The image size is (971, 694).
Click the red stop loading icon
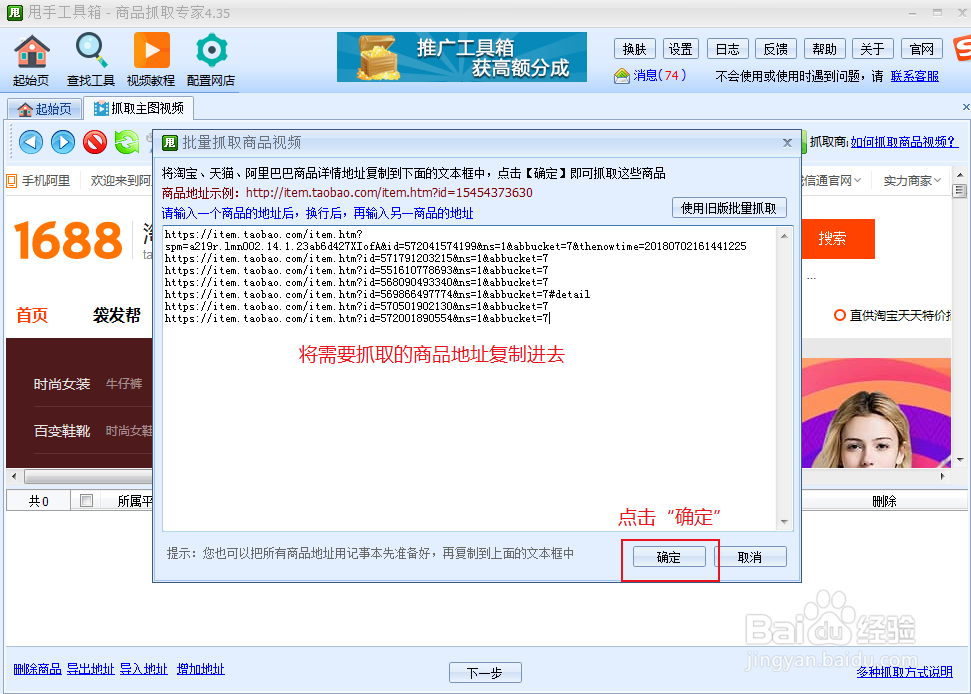click(x=95, y=142)
